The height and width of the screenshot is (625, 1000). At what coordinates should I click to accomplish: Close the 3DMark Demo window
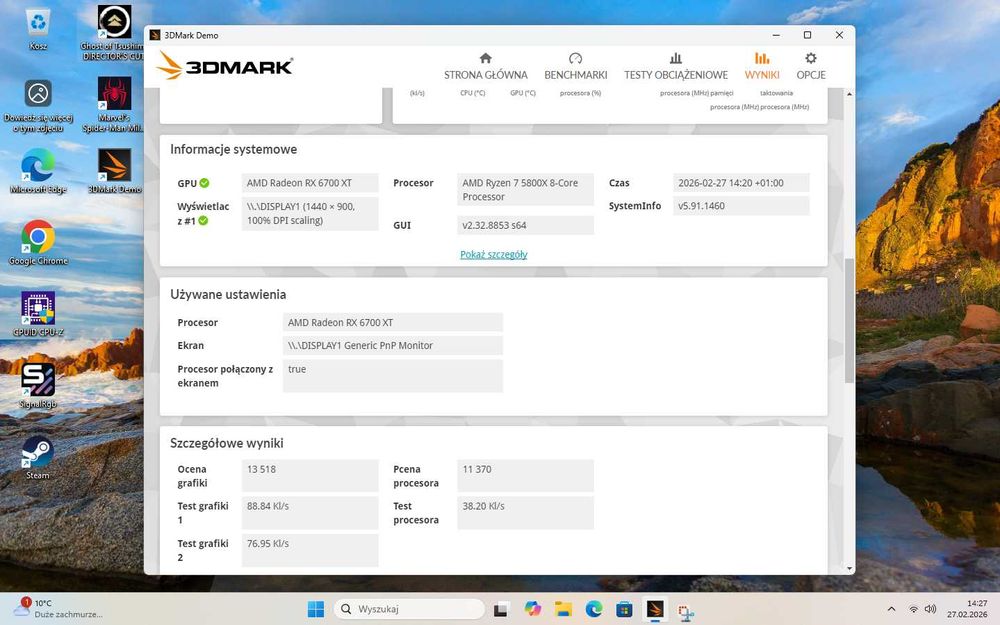pos(839,35)
